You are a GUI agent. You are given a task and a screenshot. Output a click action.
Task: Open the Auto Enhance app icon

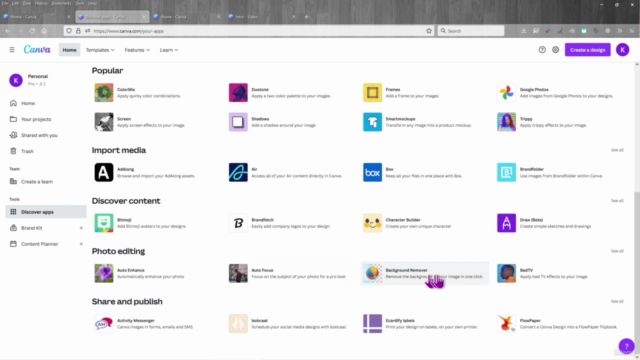(x=104, y=273)
